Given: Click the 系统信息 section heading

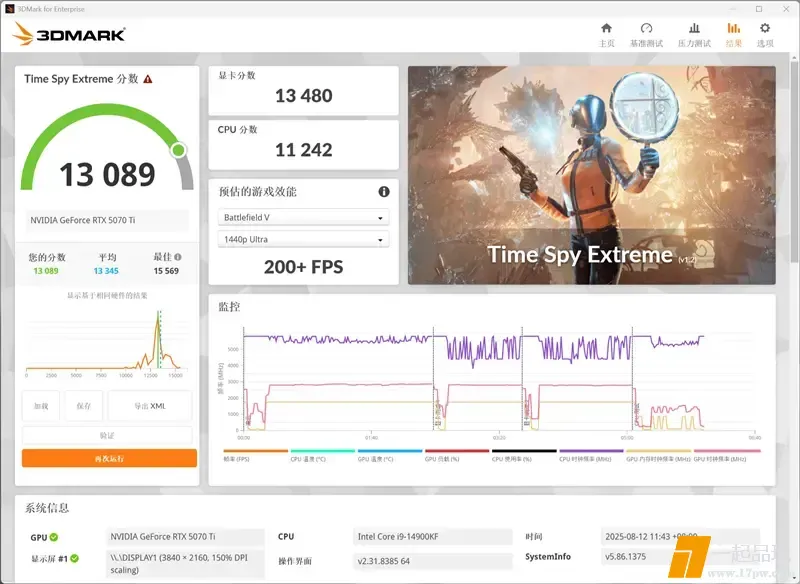Looking at the screenshot, I should (x=47, y=508).
